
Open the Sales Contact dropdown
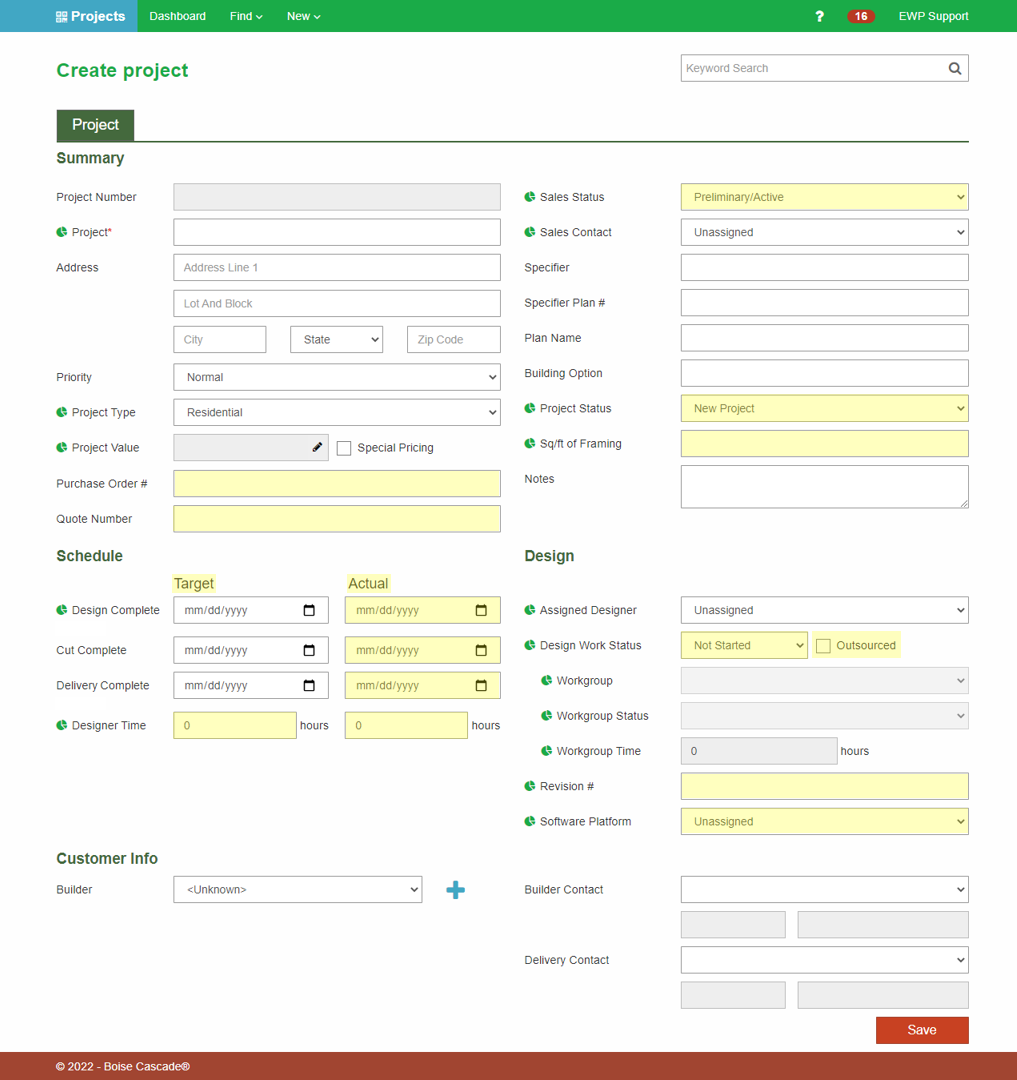click(x=824, y=232)
